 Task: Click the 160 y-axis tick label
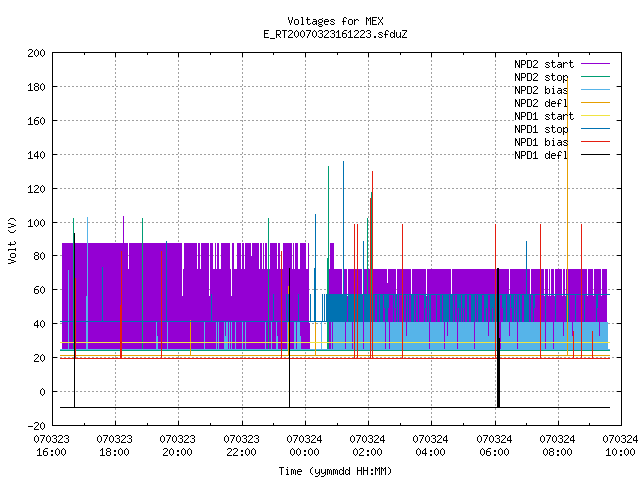pyautogui.click(x=36, y=121)
